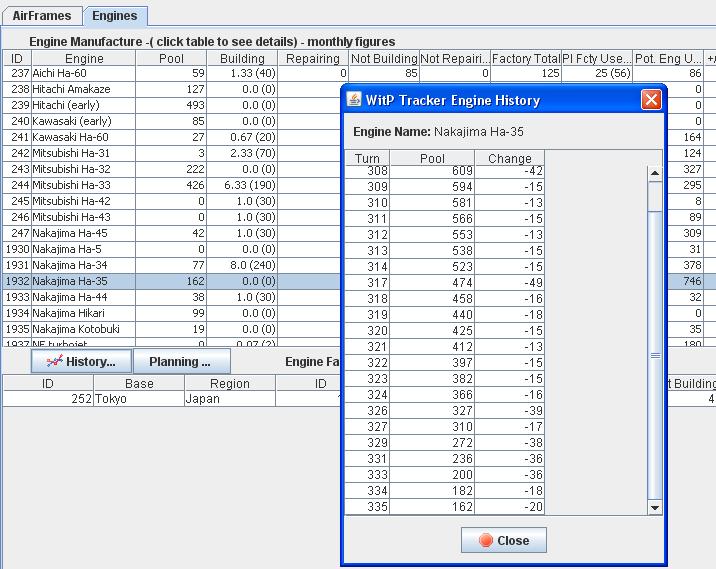
Task: Click the Not Building column header
Action: (x=384, y=58)
